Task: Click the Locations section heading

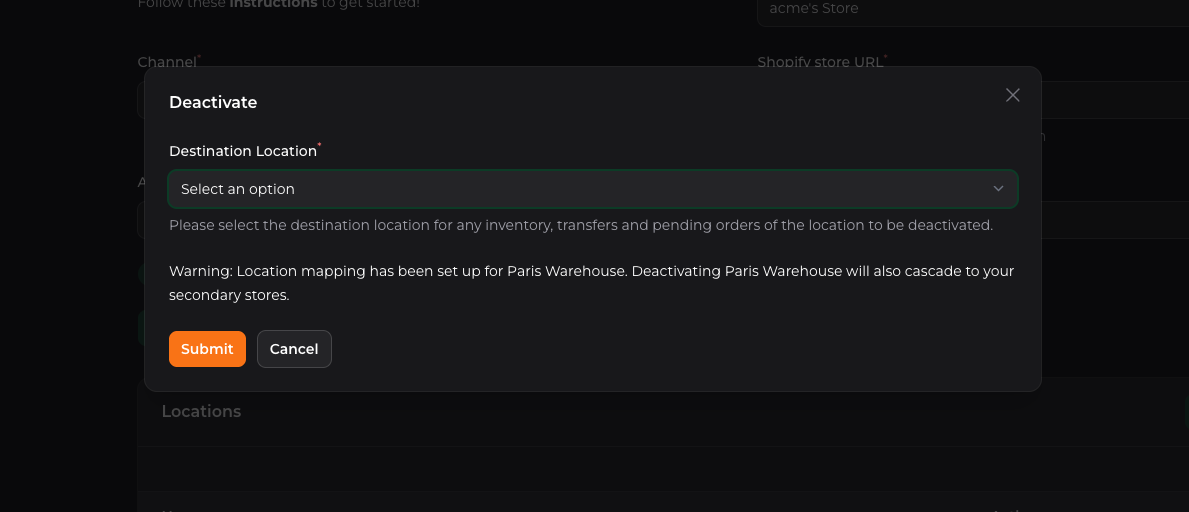Action: (x=201, y=411)
